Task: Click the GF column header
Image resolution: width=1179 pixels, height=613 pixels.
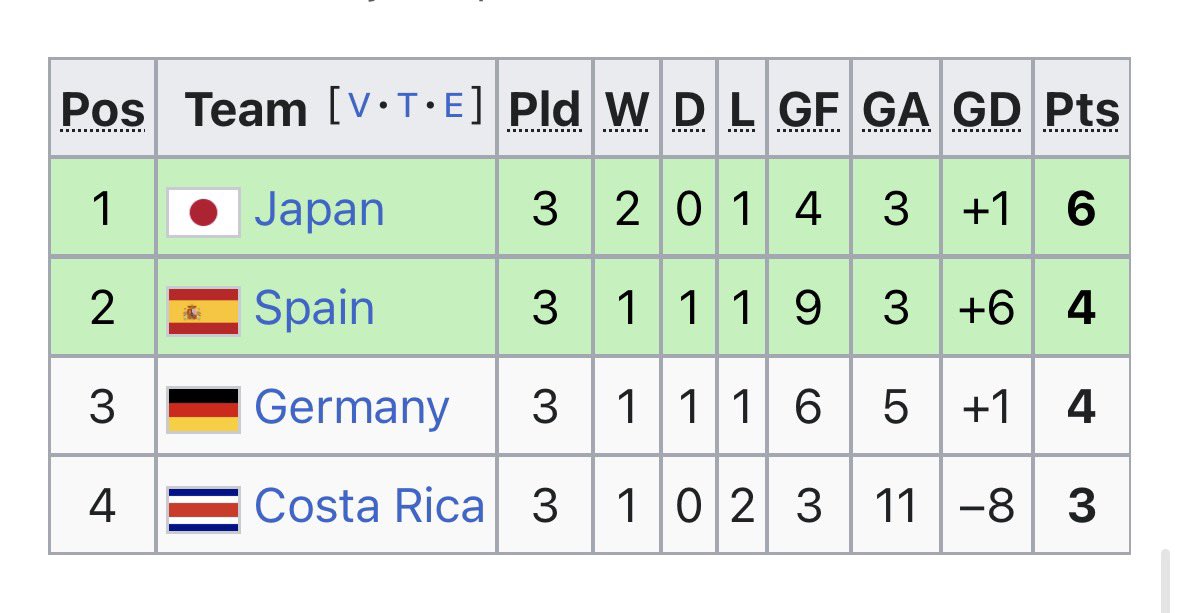Action: click(x=808, y=111)
